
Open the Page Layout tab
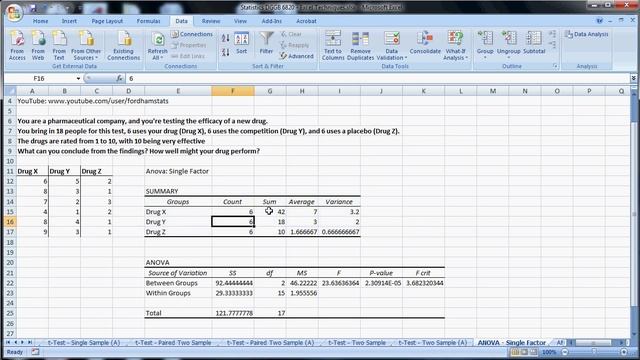click(107, 21)
